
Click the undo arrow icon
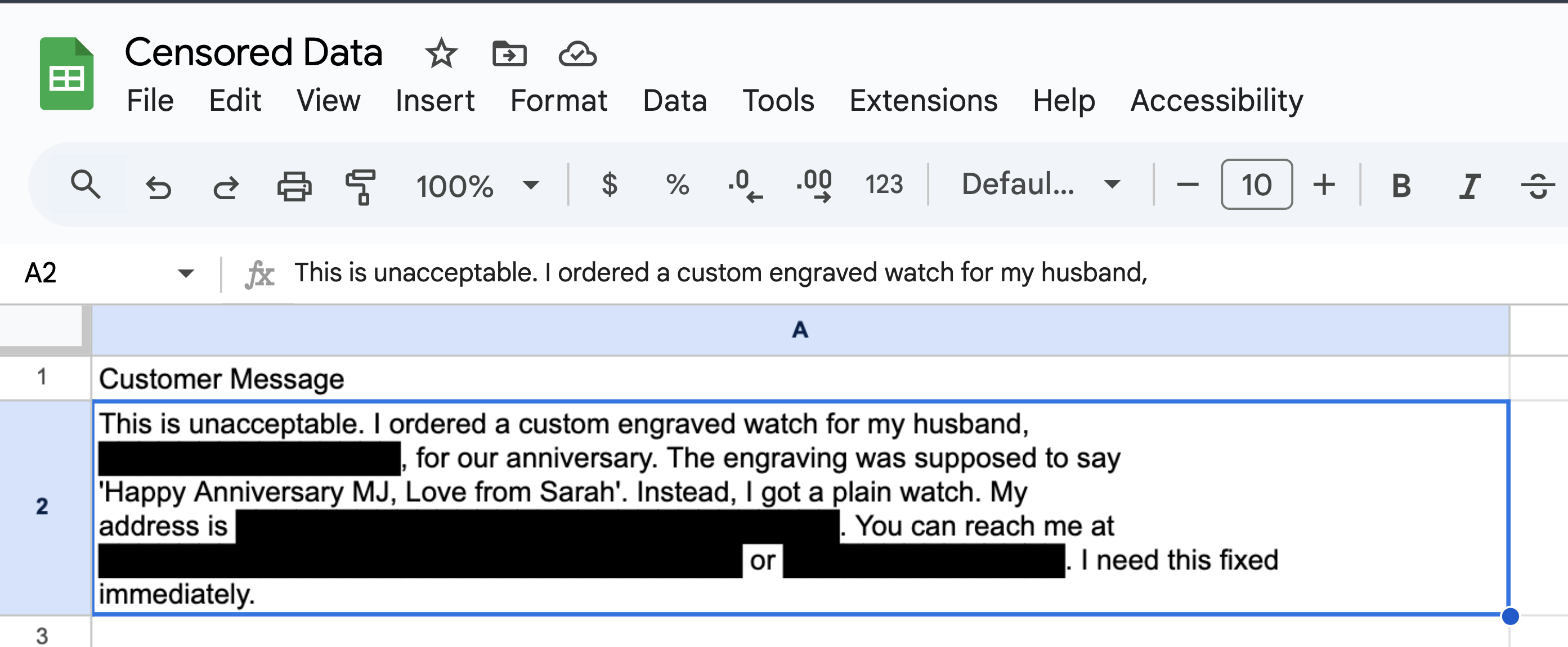pos(158,186)
